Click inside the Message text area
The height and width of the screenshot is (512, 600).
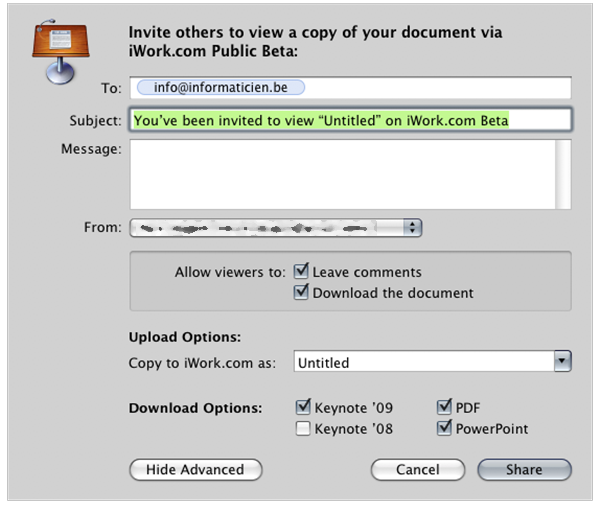click(340, 175)
